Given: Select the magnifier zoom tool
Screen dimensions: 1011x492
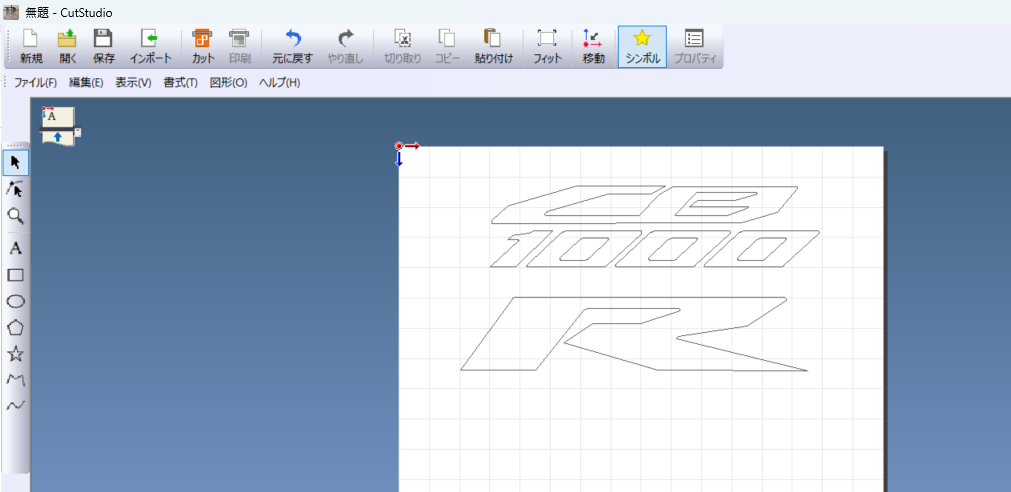Looking at the screenshot, I should pos(15,215).
